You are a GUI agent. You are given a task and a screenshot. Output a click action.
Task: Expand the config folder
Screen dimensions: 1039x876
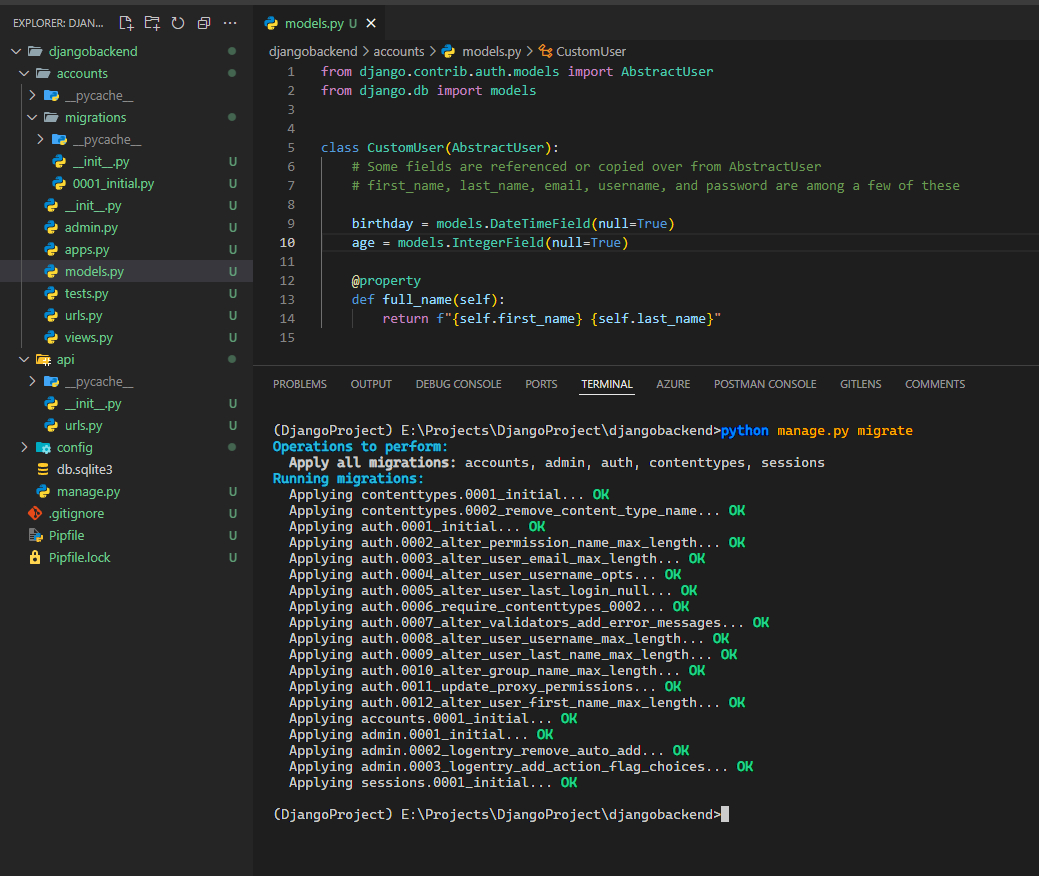point(74,447)
